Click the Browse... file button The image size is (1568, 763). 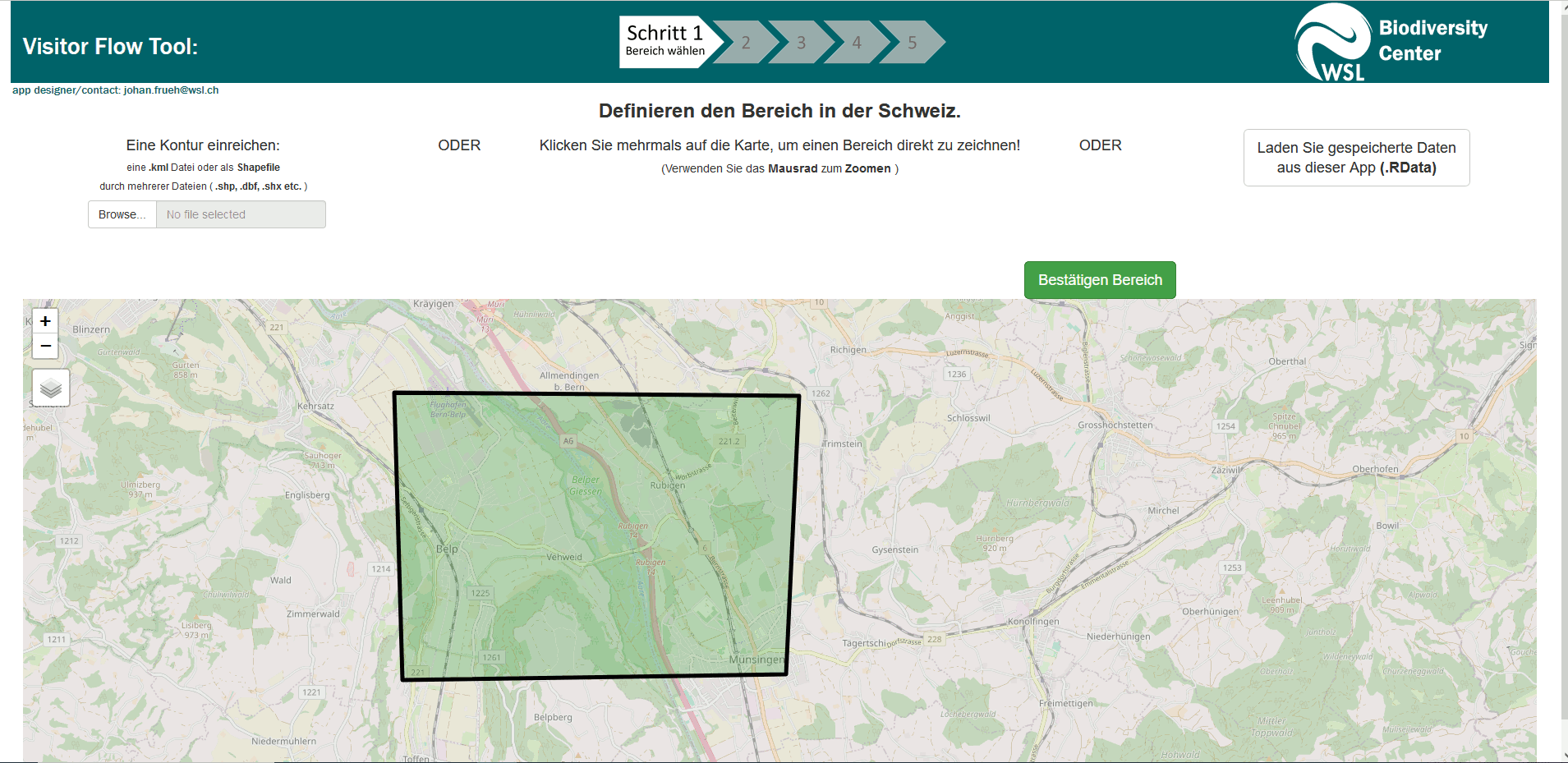pos(122,214)
